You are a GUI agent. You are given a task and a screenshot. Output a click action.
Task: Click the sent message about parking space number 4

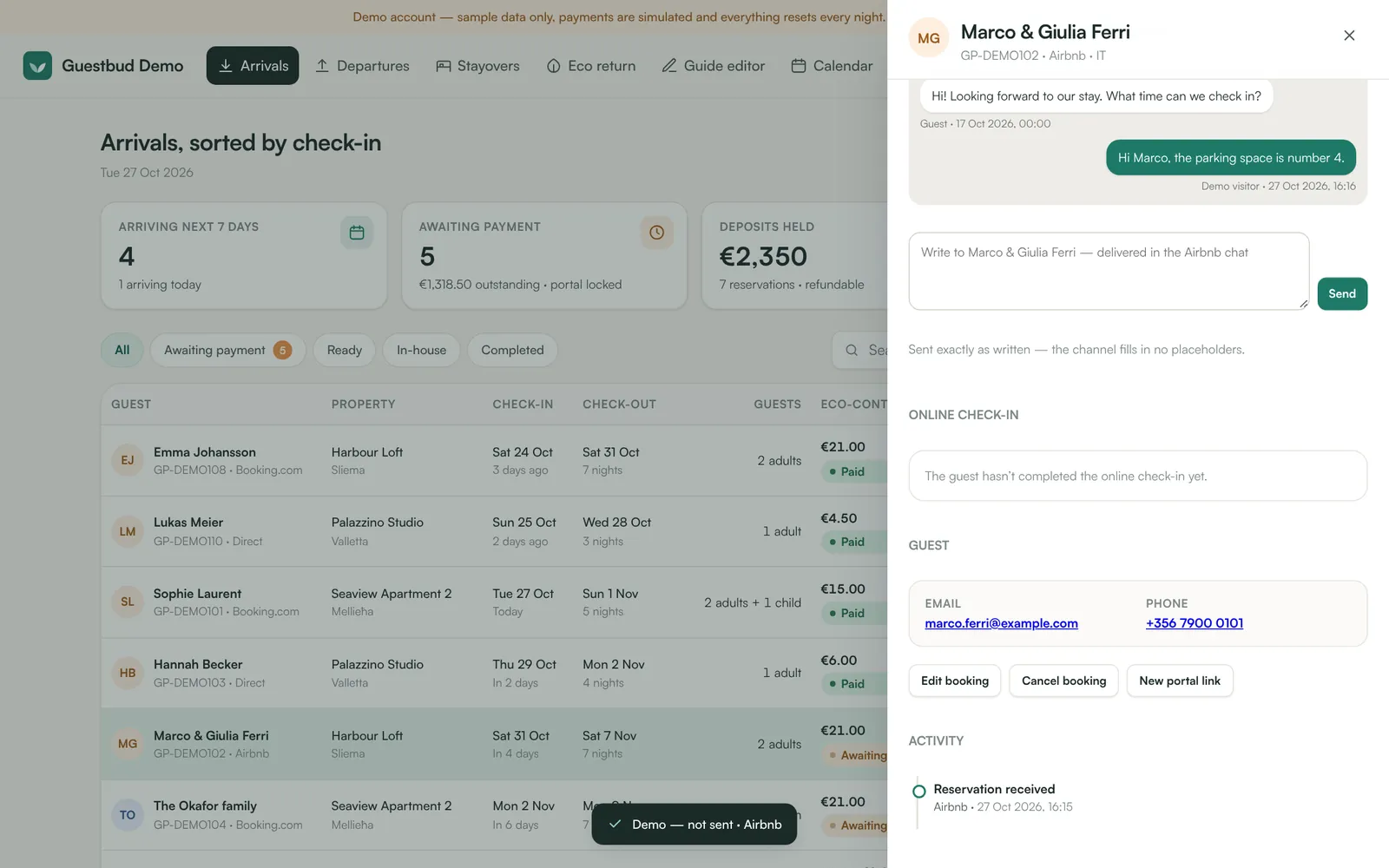[1231, 158]
